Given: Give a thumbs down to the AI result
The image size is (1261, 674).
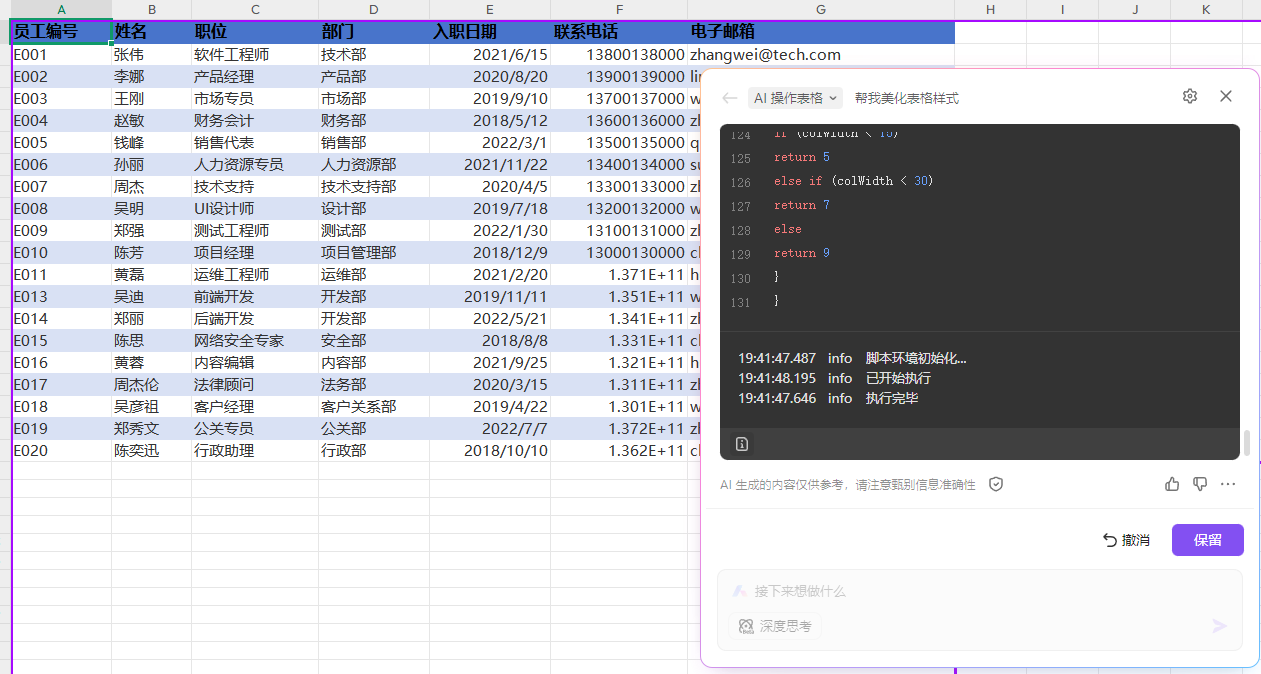Looking at the screenshot, I should (1200, 484).
